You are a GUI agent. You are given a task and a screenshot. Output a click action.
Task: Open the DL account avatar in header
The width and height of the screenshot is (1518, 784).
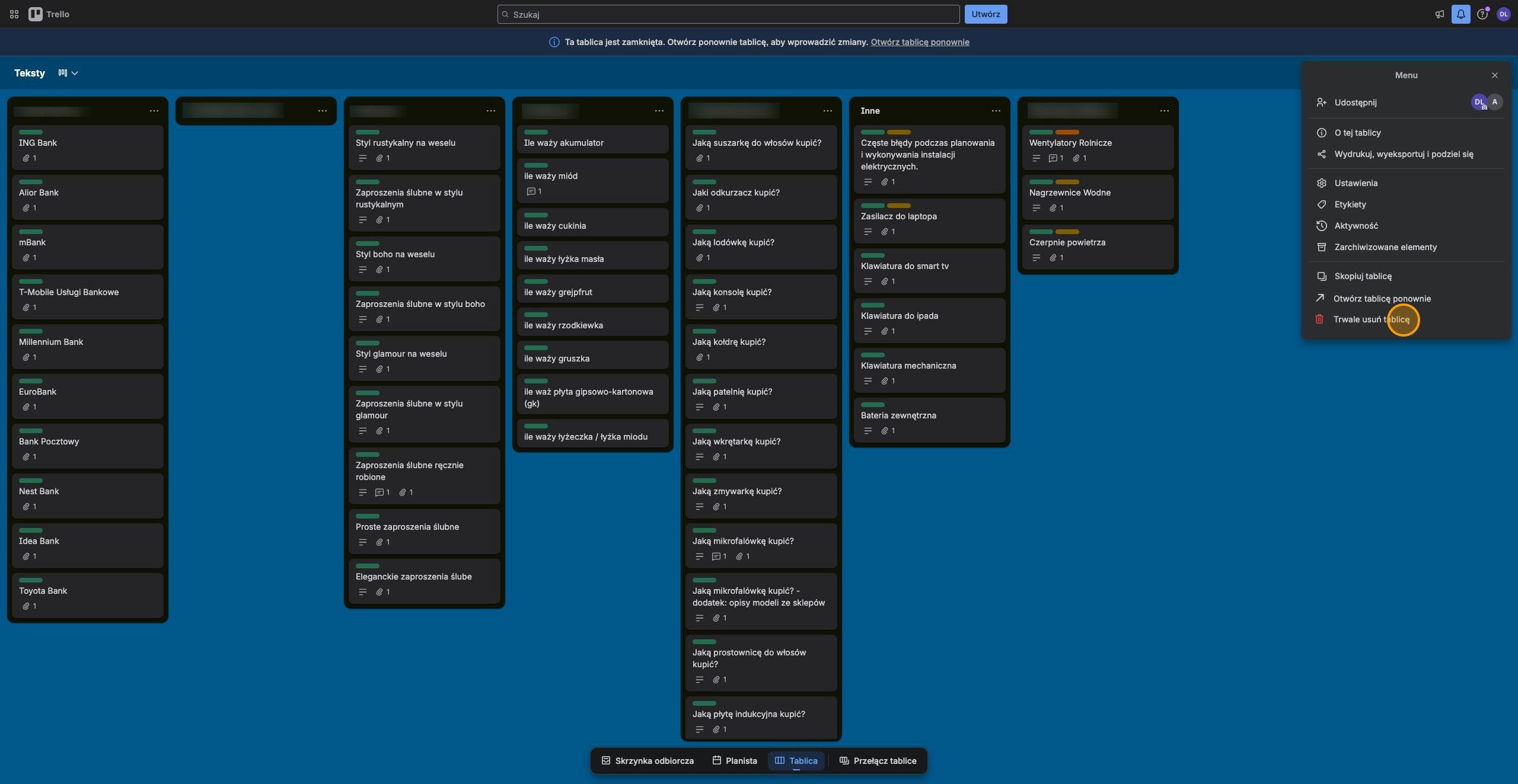click(x=1503, y=14)
